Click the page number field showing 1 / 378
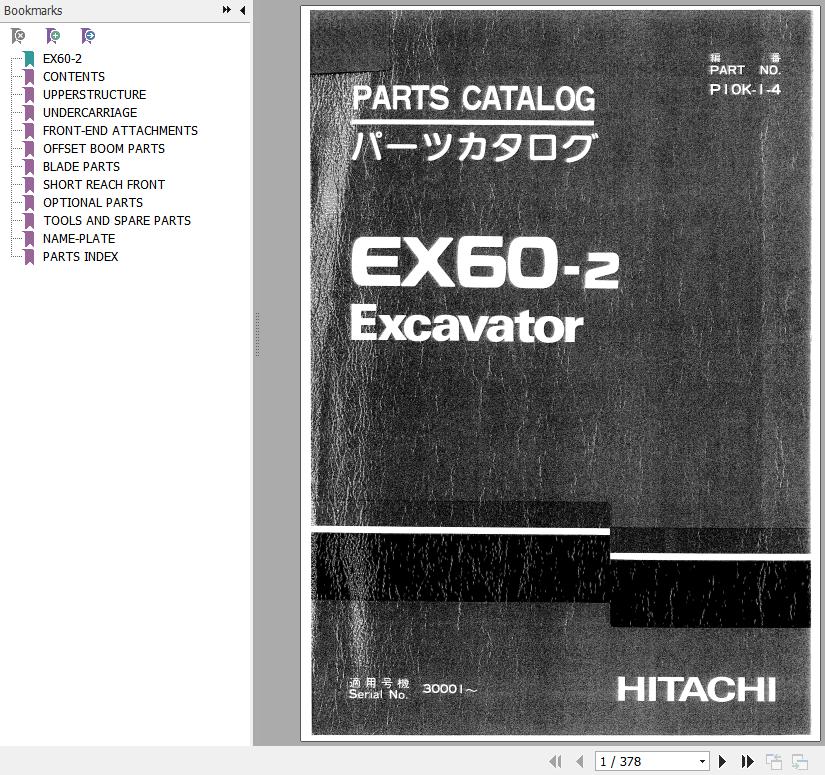 pyautogui.click(x=652, y=761)
